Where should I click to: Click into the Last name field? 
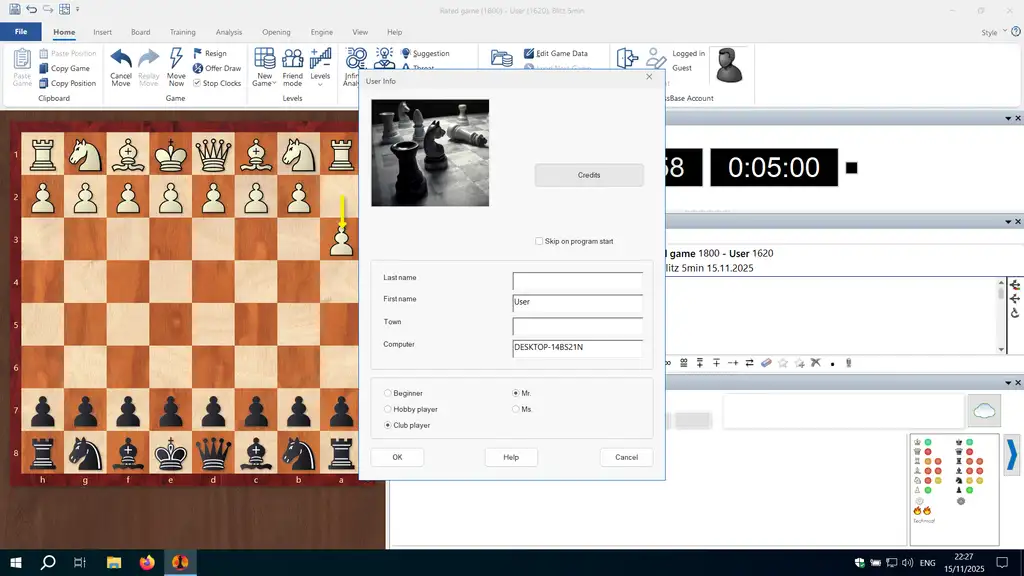pyautogui.click(x=577, y=281)
